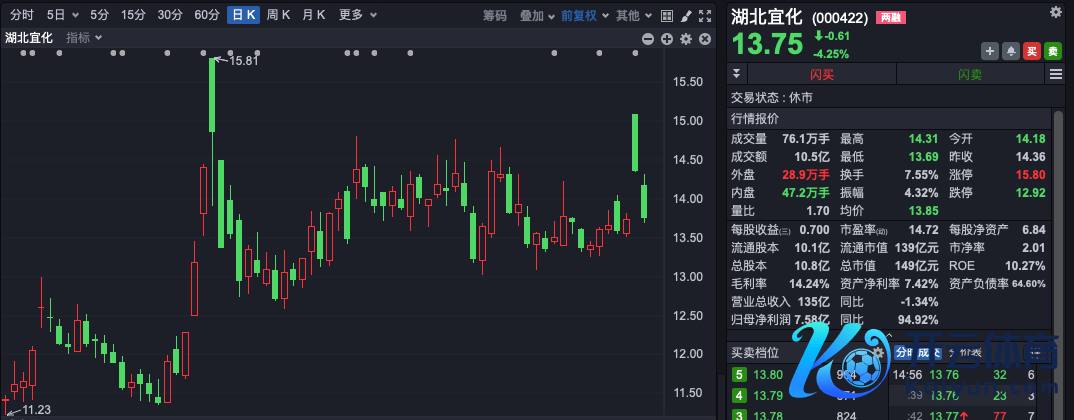
Task: Open chart settings gear icon
Action: (685, 38)
